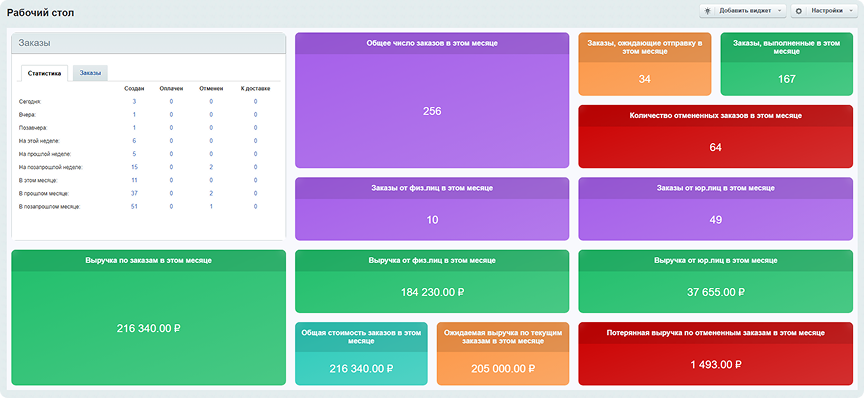Click the Заказы widget panel header

coord(149,43)
